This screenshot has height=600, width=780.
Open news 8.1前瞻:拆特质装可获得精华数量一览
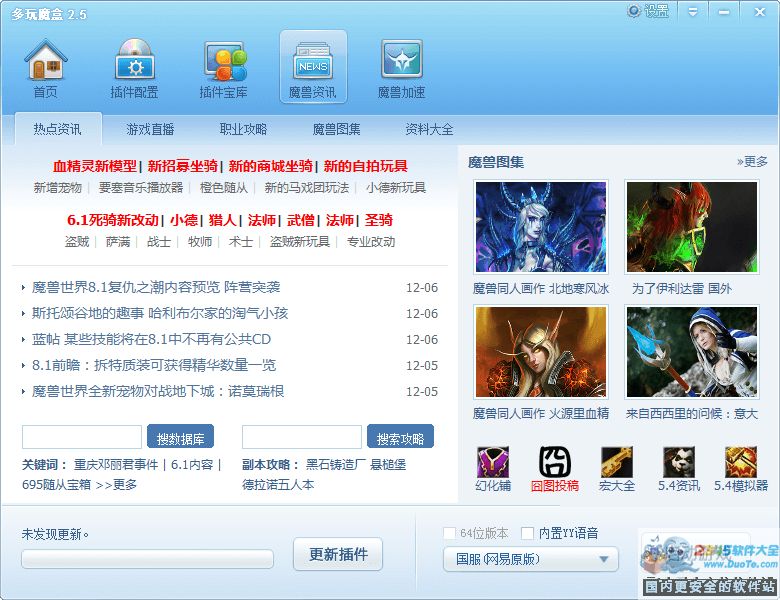click(154, 365)
